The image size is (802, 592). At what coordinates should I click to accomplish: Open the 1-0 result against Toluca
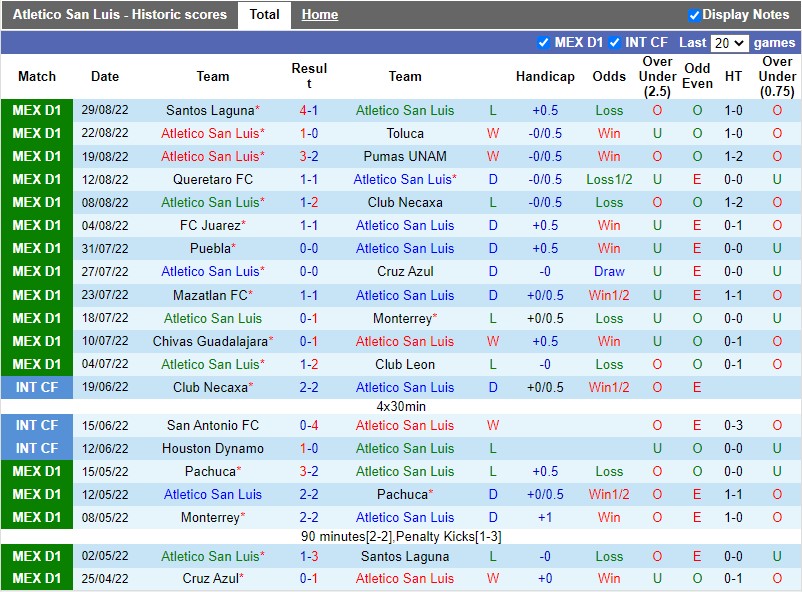309,134
